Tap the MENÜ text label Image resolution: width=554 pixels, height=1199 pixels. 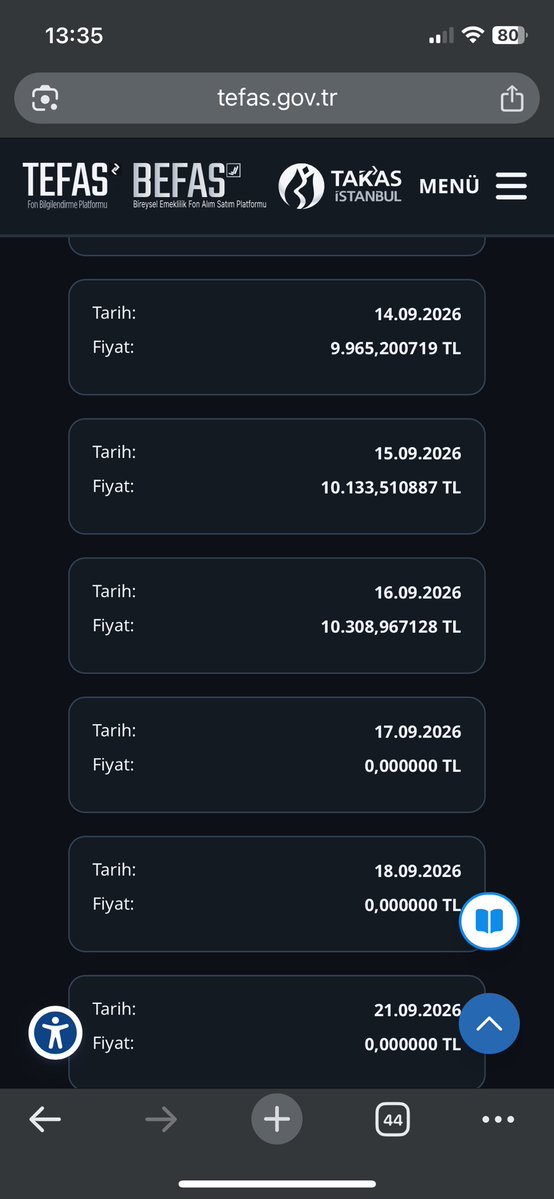pos(449,186)
